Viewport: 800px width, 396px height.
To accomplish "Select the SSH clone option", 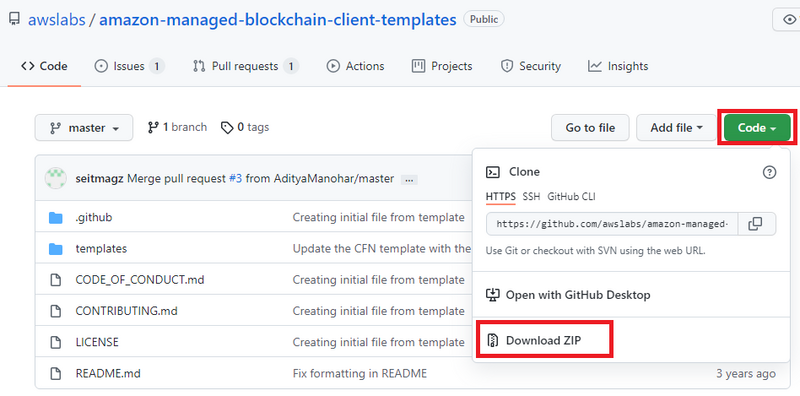I will 531,196.
